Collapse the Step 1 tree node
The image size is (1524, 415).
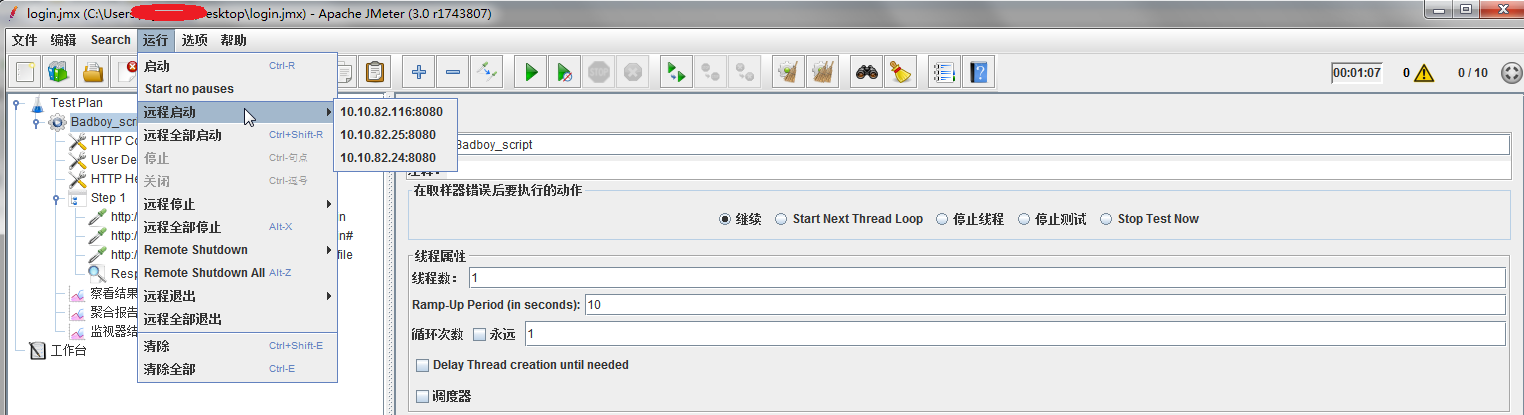57,198
